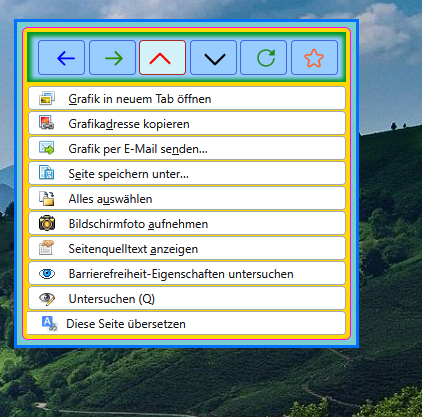Select Grafikadresse kopieren
The width and height of the screenshot is (422, 417).
187,123
